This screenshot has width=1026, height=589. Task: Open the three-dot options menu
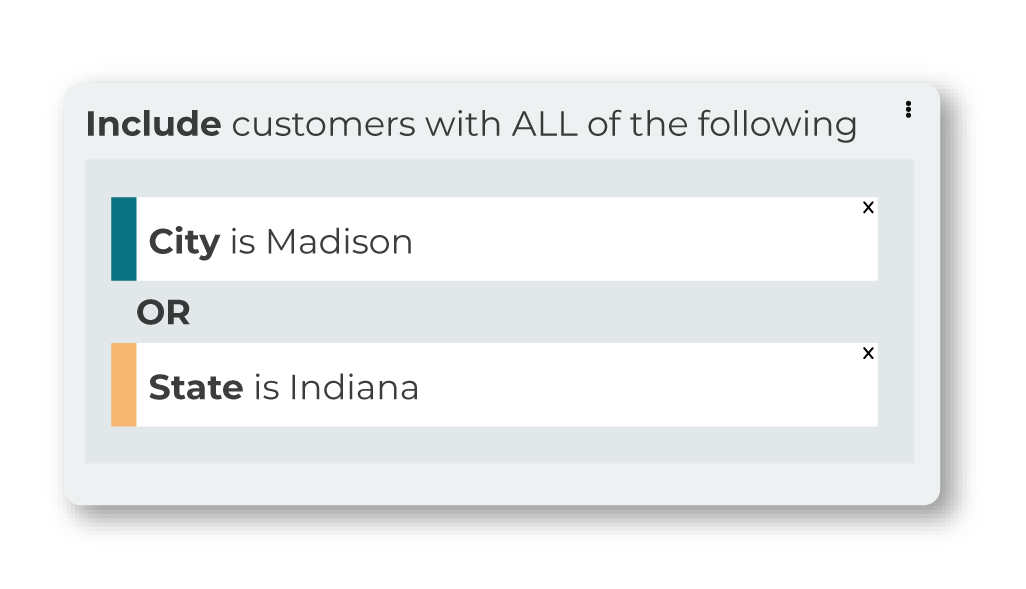(x=908, y=109)
